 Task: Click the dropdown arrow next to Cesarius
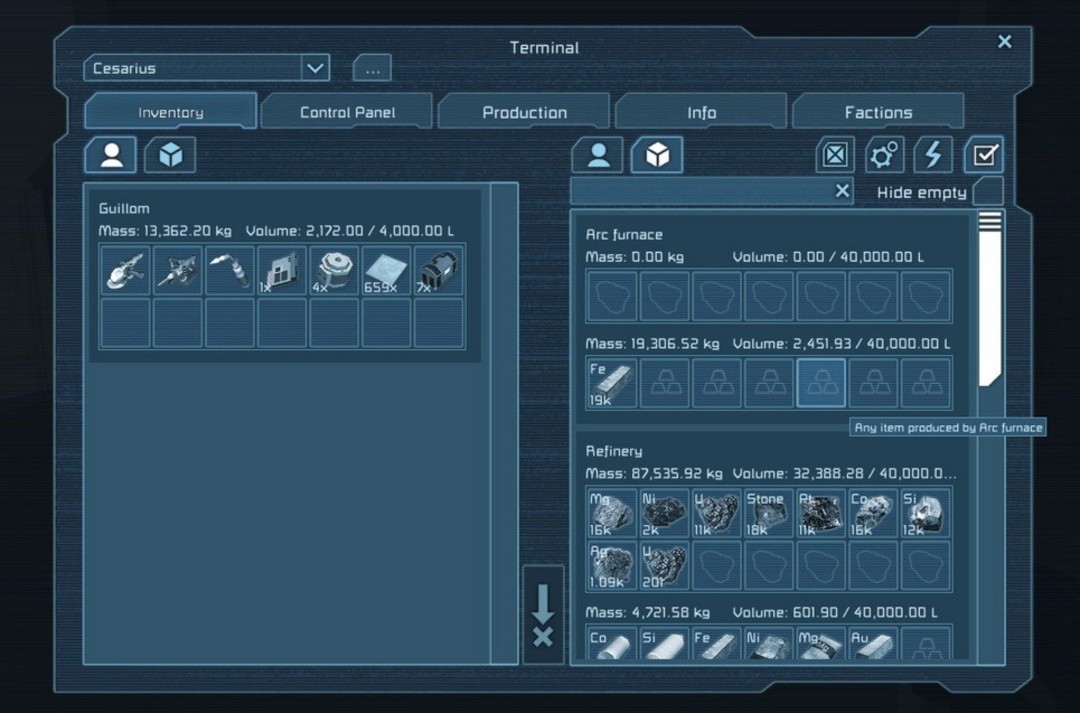[x=315, y=69]
